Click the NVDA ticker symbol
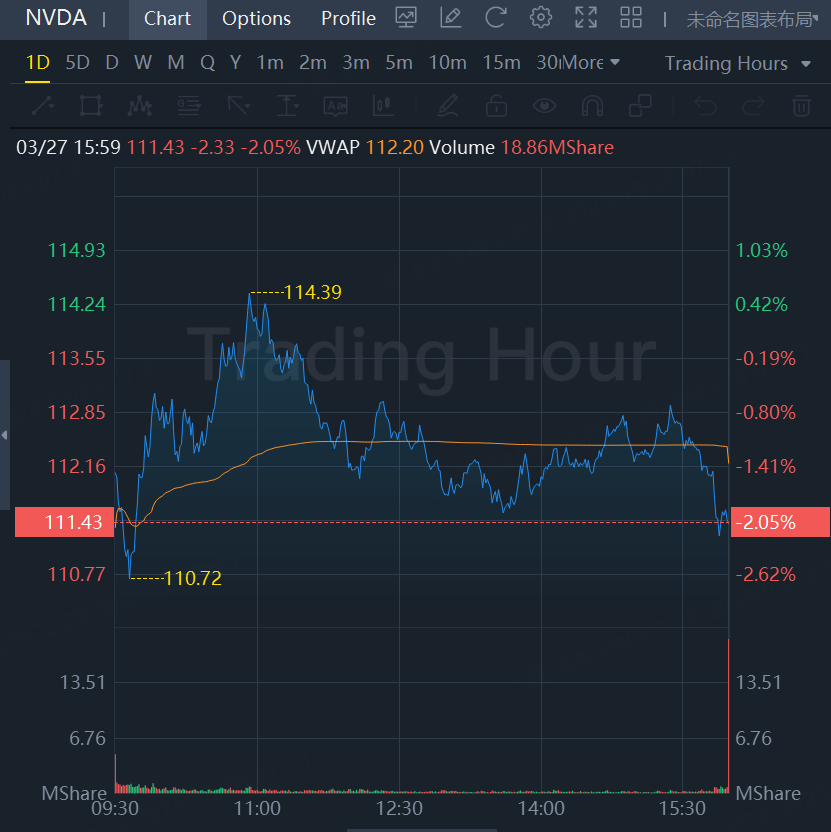The image size is (831, 832). (56, 18)
